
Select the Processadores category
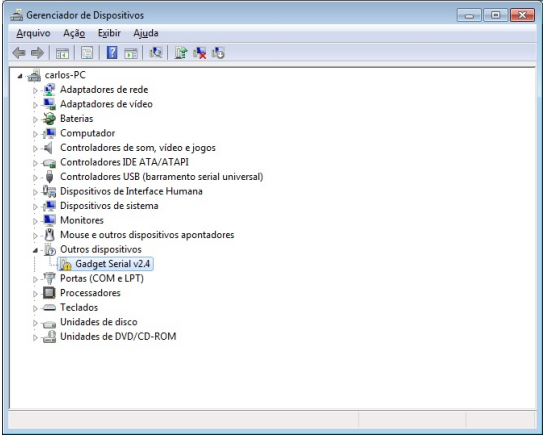coord(90,293)
